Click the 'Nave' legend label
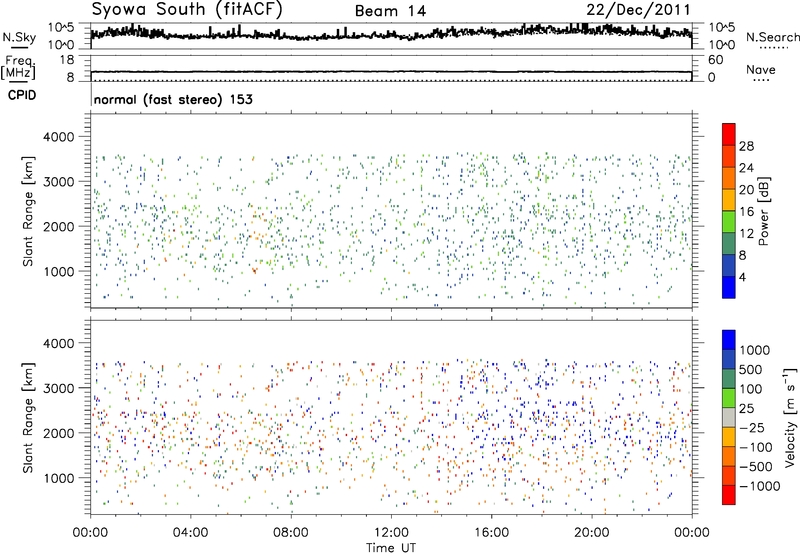 click(x=761, y=69)
